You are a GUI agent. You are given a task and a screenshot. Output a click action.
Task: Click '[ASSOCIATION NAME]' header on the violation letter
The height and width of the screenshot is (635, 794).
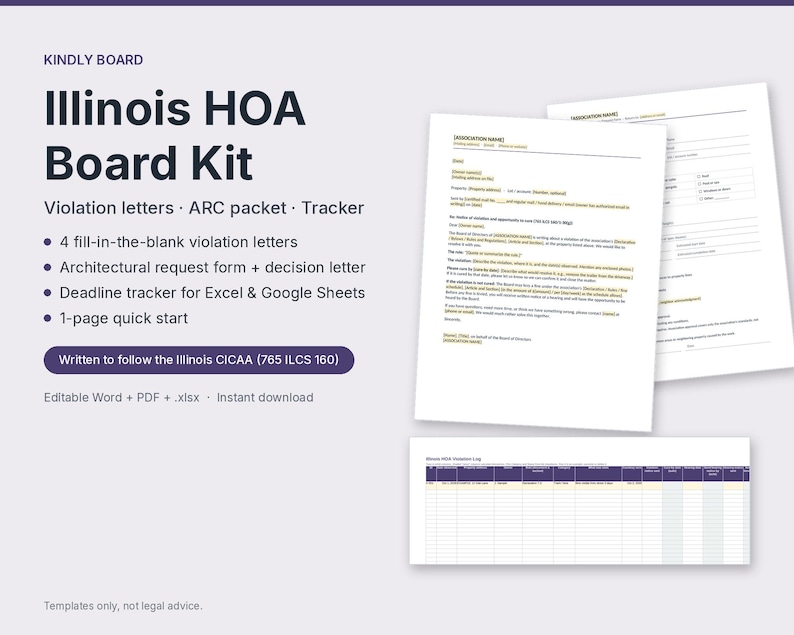click(x=479, y=139)
